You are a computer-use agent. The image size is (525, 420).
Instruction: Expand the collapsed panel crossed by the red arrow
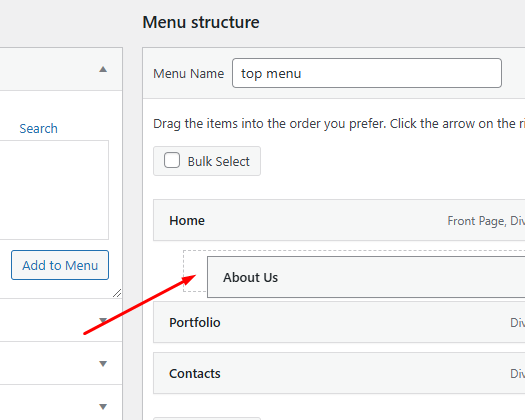[x=103, y=321]
